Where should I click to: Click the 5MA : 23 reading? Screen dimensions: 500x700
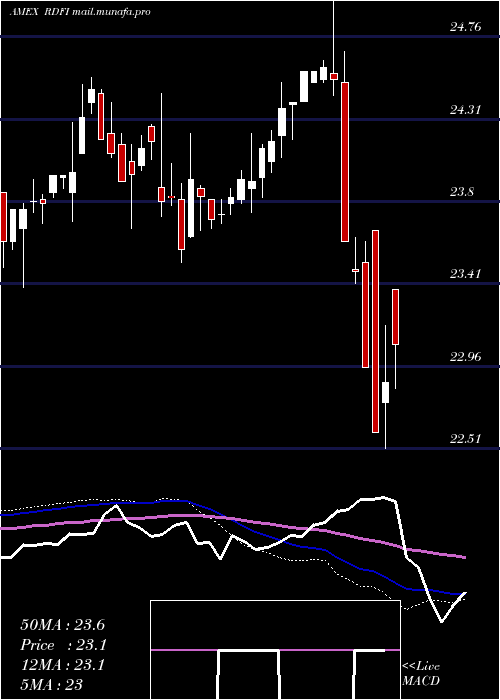click(x=51, y=685)
